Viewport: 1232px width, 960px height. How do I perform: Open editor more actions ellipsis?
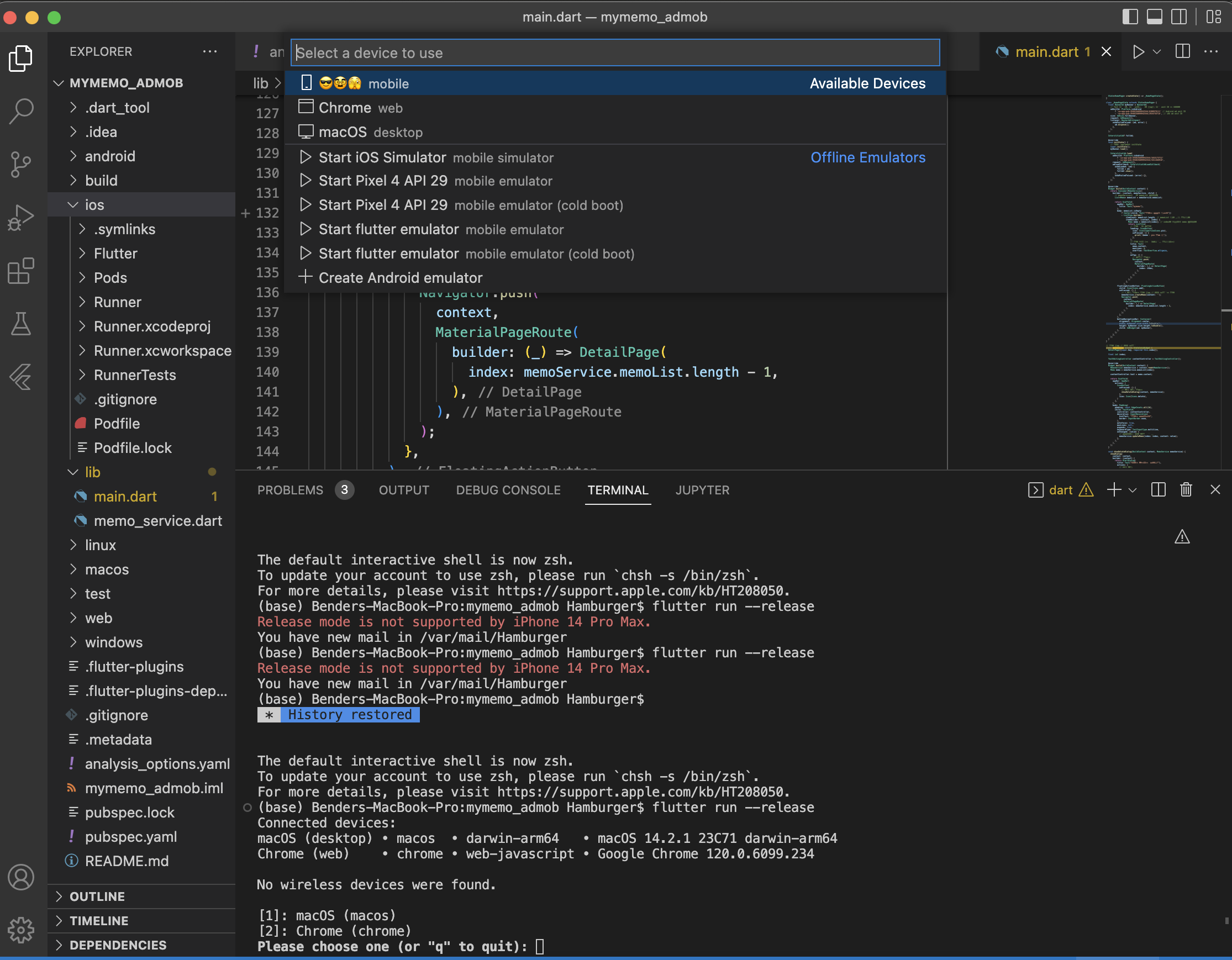(x=1210, y=52)
